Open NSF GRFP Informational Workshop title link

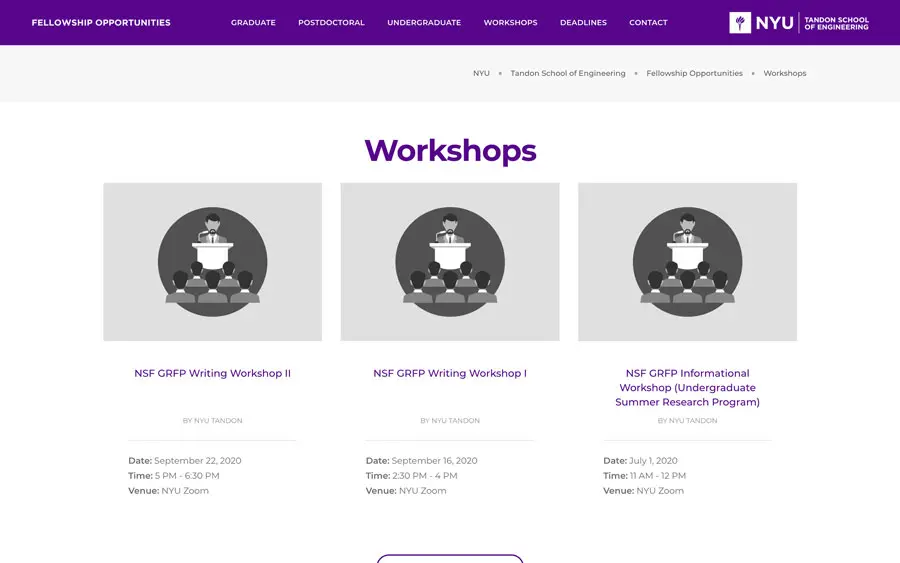[x=688, y=388]
